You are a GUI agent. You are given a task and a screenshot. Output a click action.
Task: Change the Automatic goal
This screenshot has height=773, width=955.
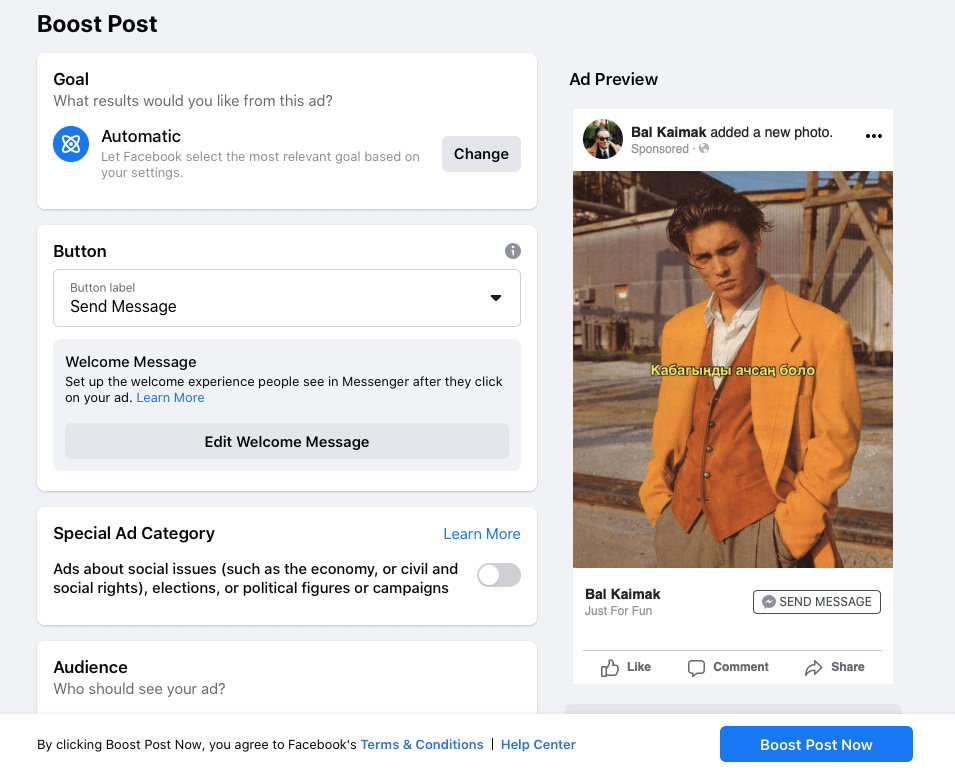pyautogui.click(x=481, y=154)
